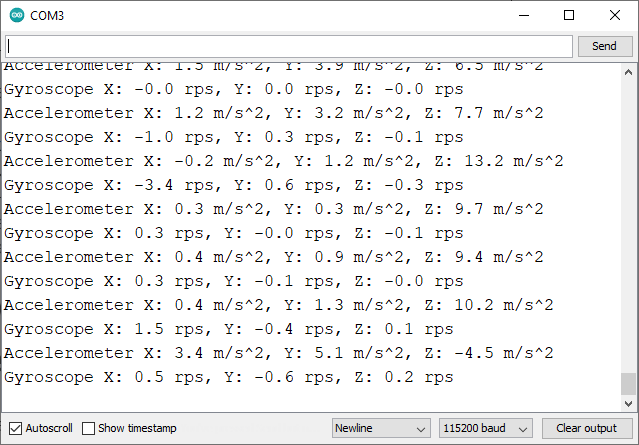Viewport: 639px width, 445px height.
Task: Click the Arduino logo in title bar
Action: pos(14,15)
